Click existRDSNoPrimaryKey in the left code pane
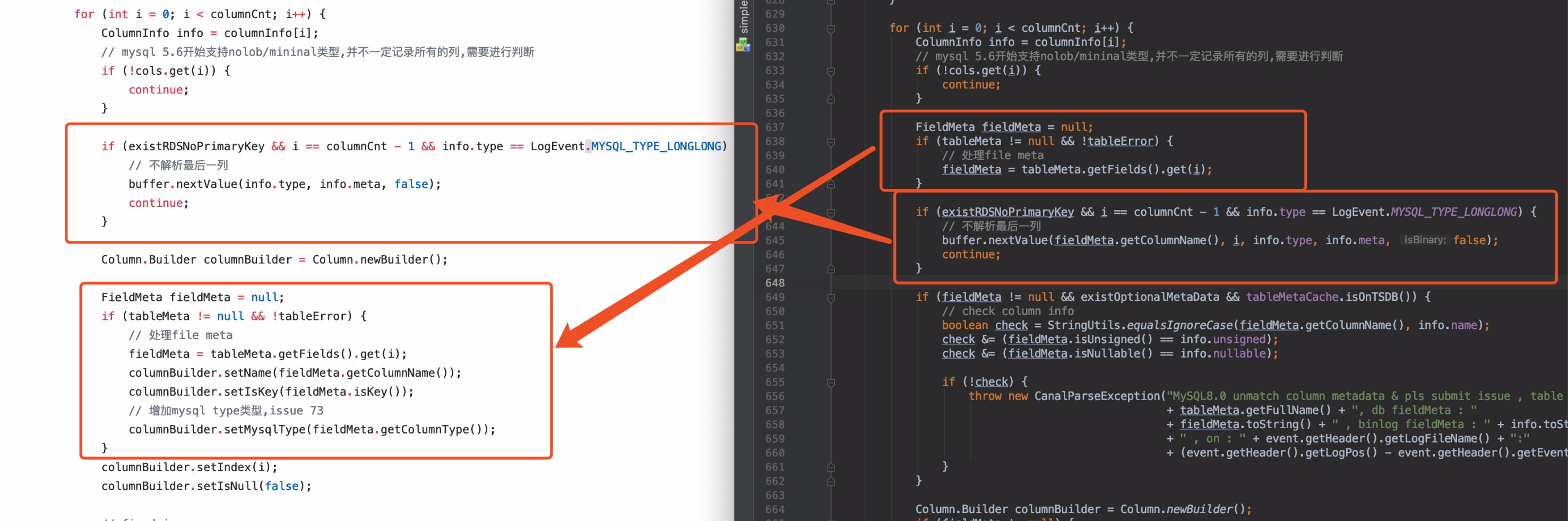The width and height of the screenshot is (1568, 521). [x=196, y=146]
